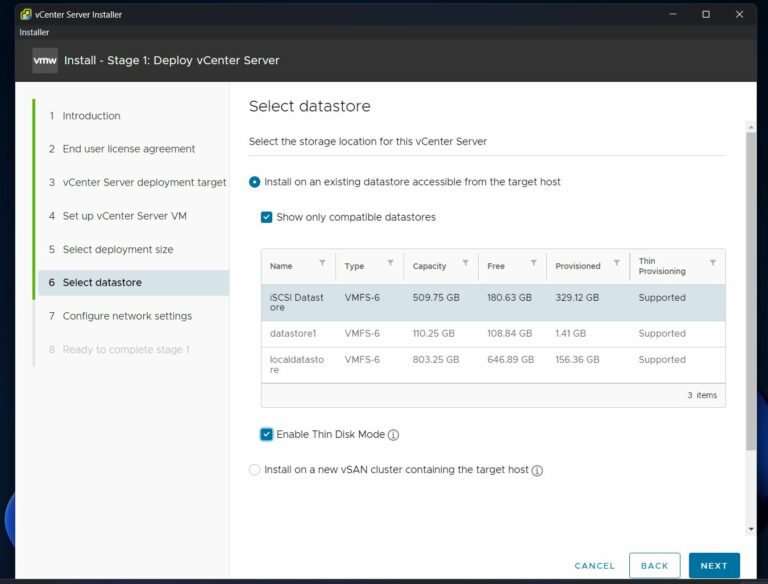This screenshot has height=584, width=768.
Task: Click the CANCEL button
Action: click(595, 566)
